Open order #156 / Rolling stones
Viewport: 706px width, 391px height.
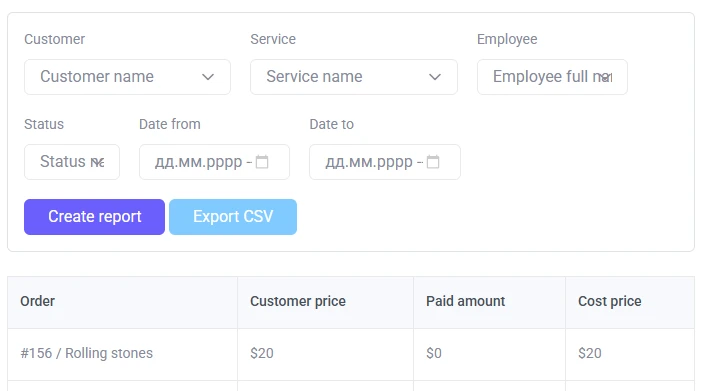click(86, 353)
